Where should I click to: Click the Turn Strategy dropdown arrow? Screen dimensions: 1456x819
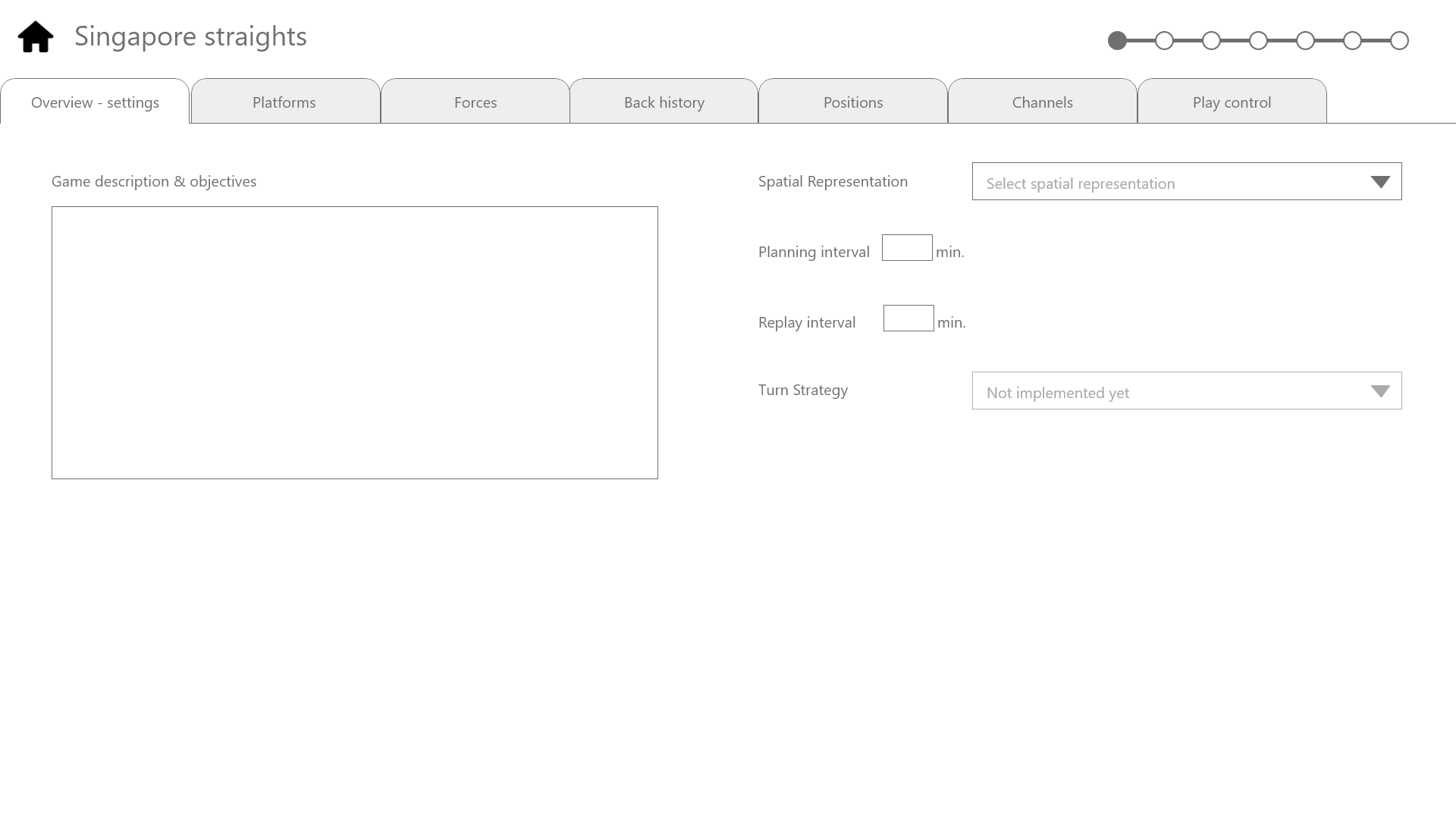pyautogui.click(x=1380, y=391)
